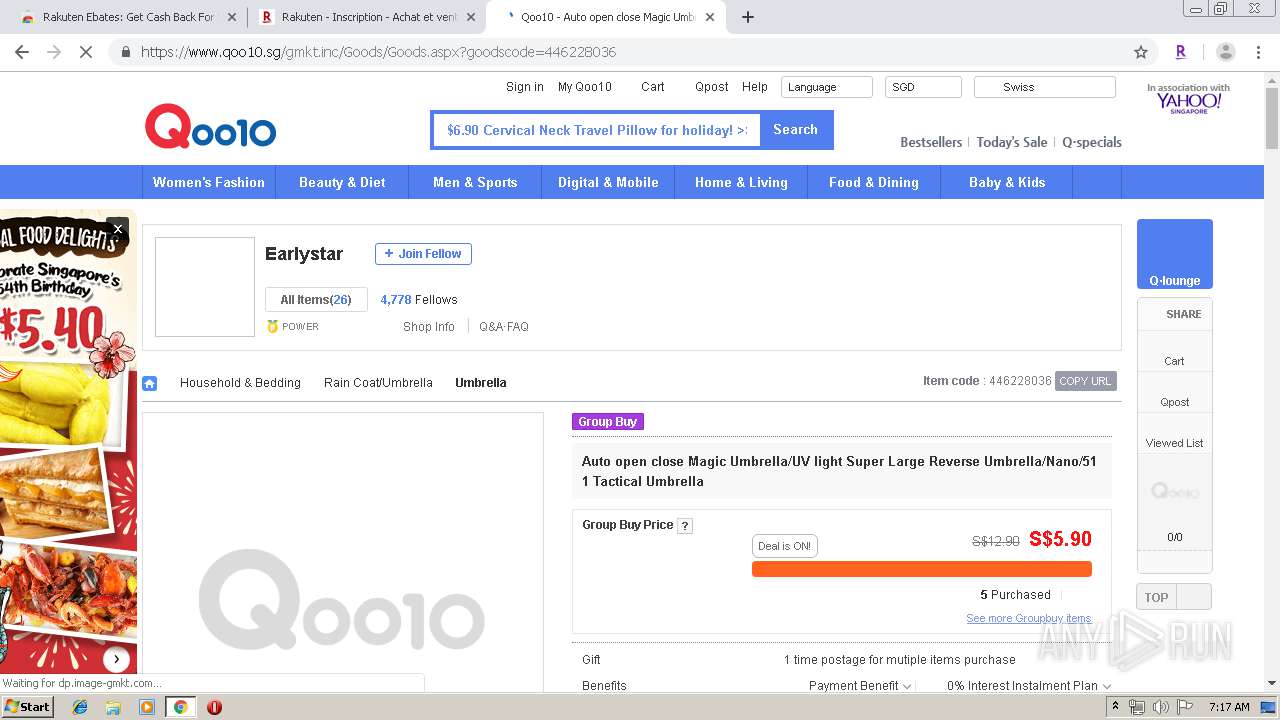
Task: Open the Rain Coat/Umbrella breadcrumb
Action: (378, 383)
